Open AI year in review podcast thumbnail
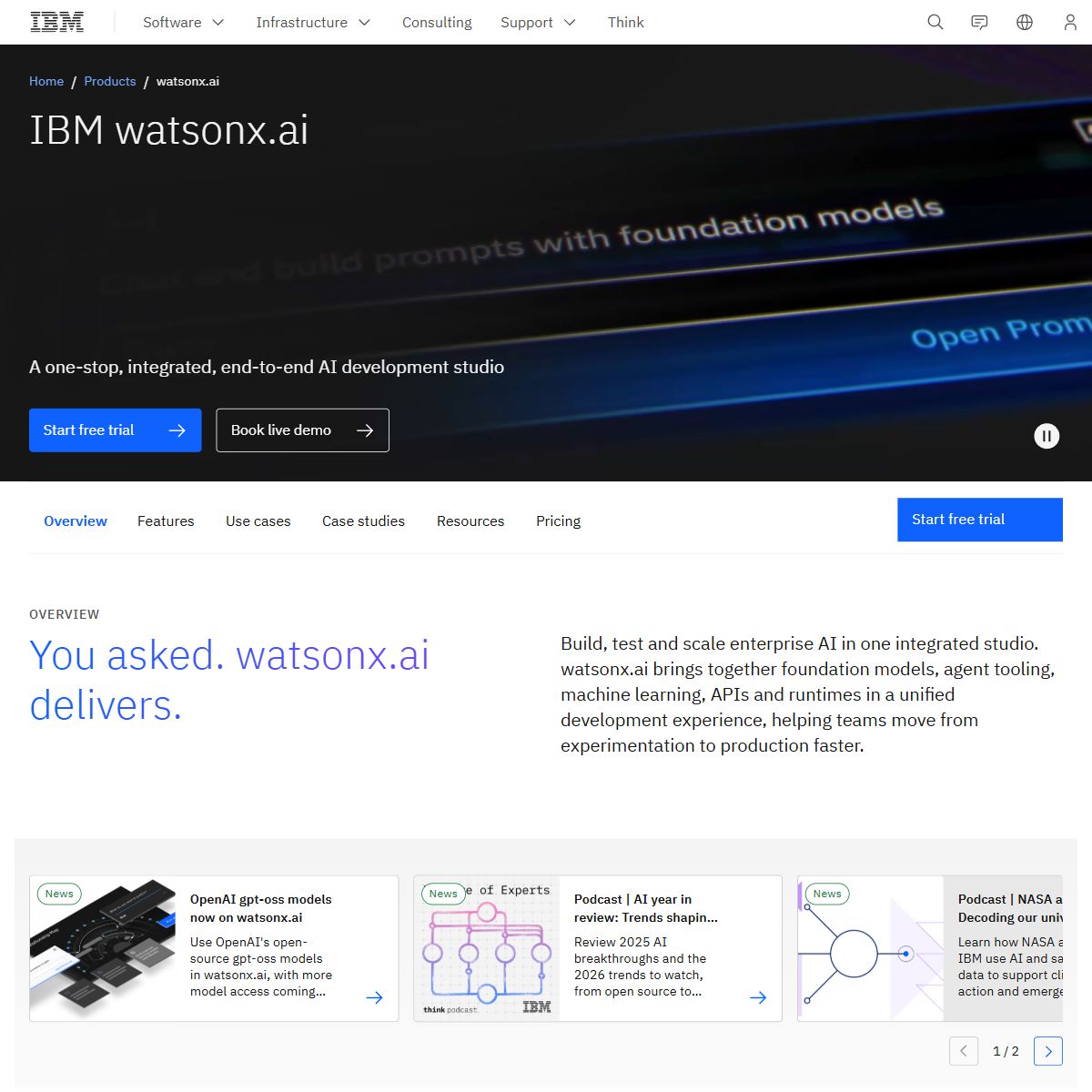Viewport: 1092px width, 1092px height. tap(487, 948)
